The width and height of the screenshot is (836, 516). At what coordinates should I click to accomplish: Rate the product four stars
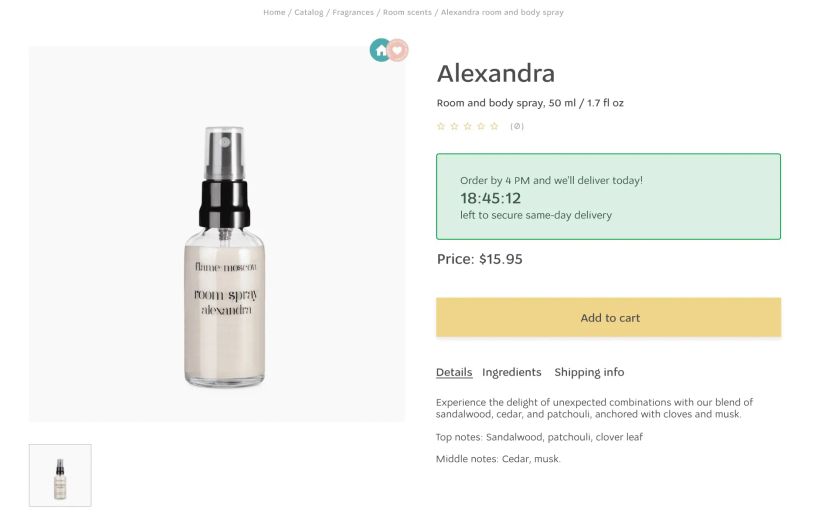pos(481,126)
